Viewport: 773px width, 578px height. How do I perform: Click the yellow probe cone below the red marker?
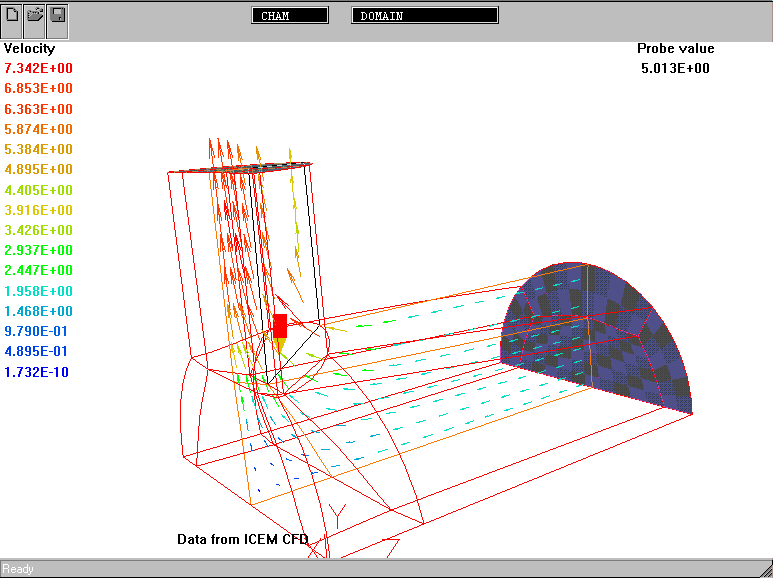click(x=280, y=345)
